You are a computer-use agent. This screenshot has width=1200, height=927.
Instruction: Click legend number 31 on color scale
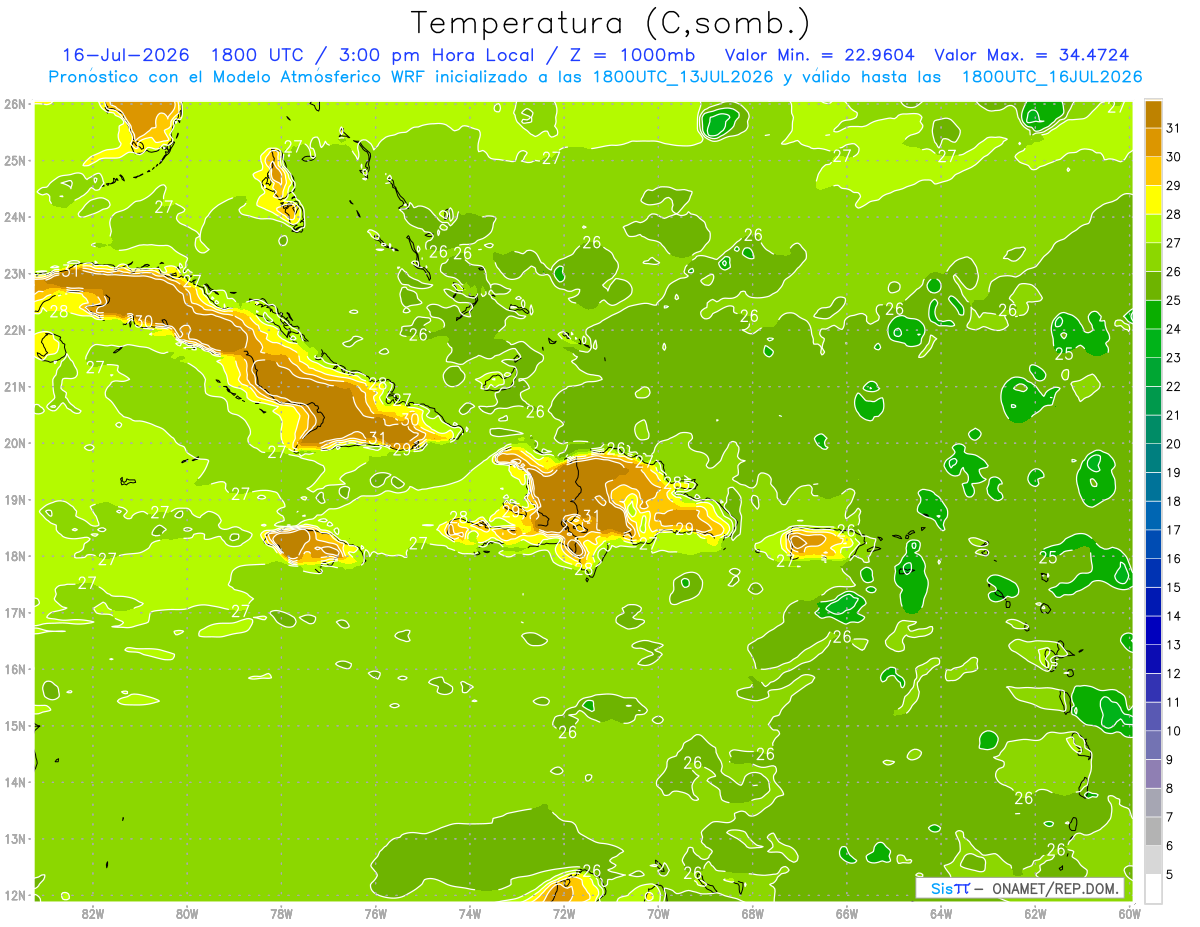1173,128
